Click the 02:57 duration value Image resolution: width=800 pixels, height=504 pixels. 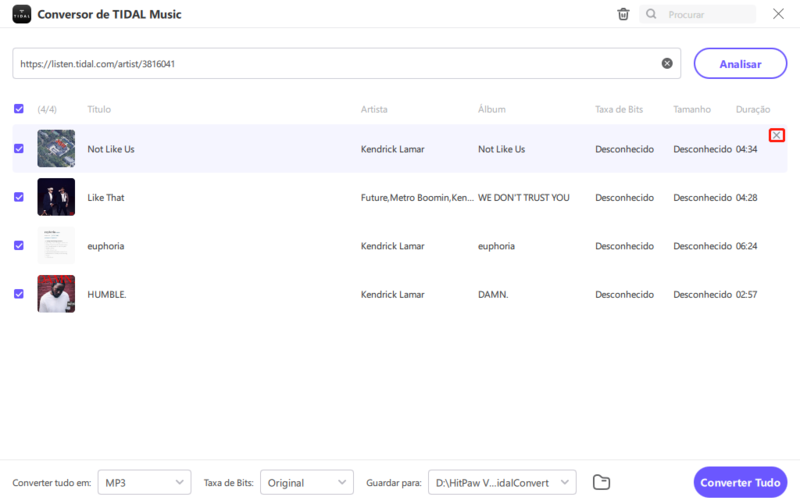coord(746,294)
